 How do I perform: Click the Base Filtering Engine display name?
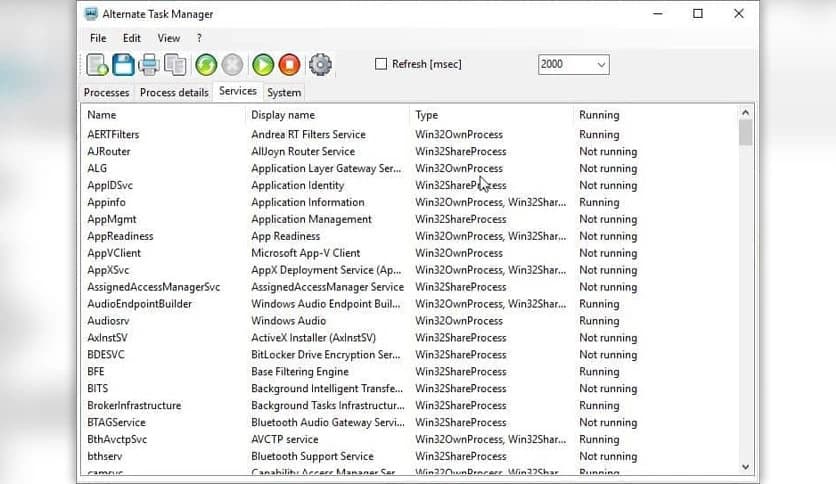300,372
